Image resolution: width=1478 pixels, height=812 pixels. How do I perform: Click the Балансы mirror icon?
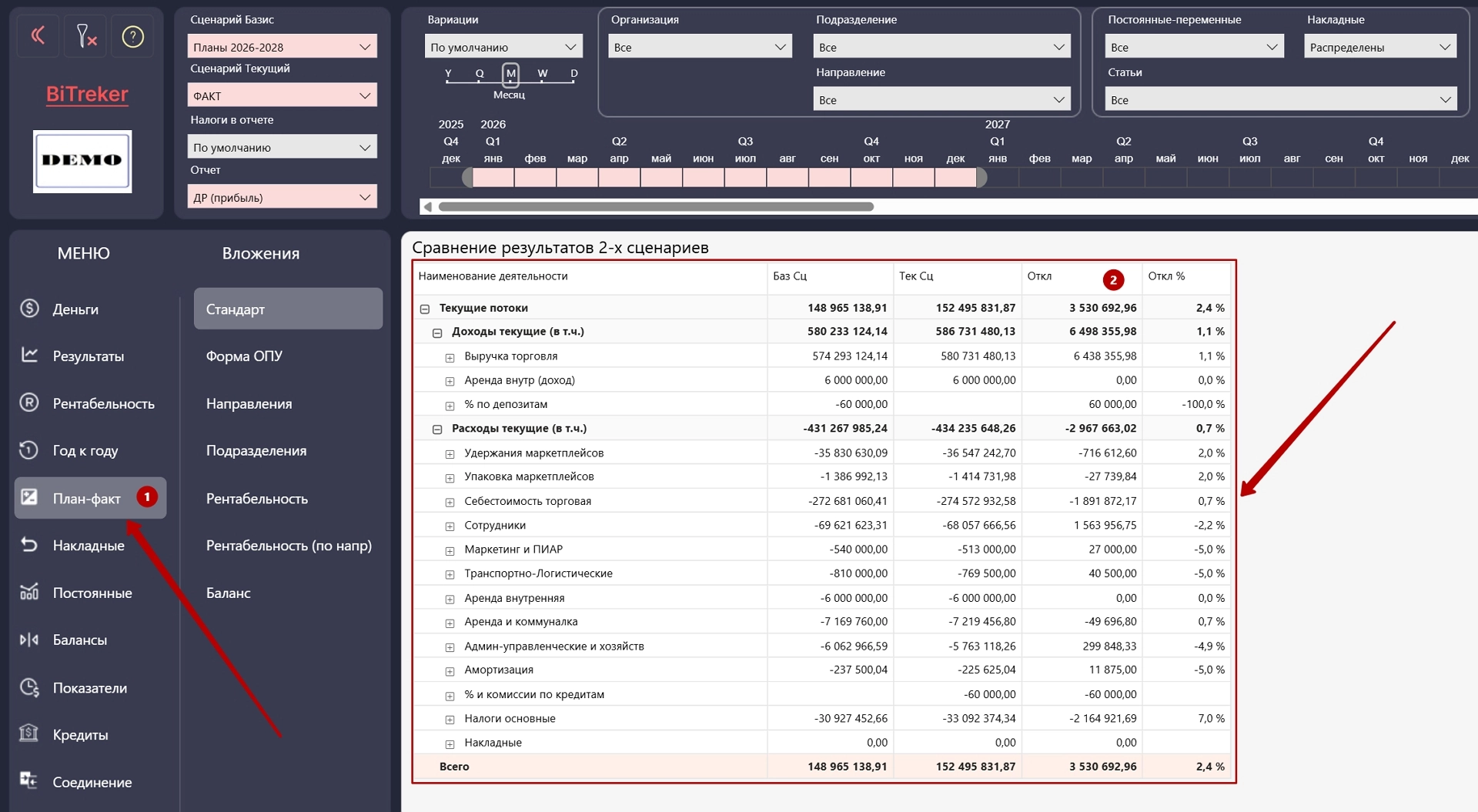29,640
